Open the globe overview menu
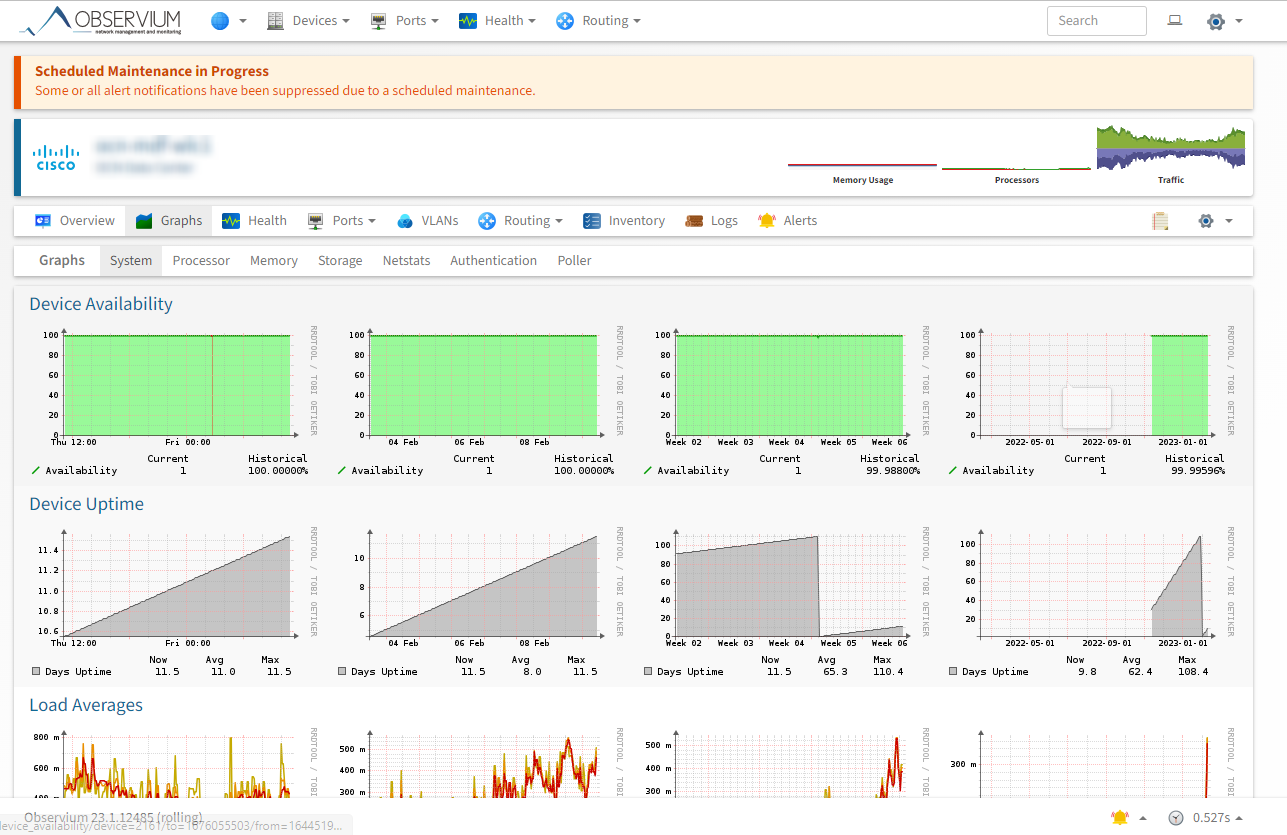This screenshot has width=1287, height=835. (x=220, y=21)
